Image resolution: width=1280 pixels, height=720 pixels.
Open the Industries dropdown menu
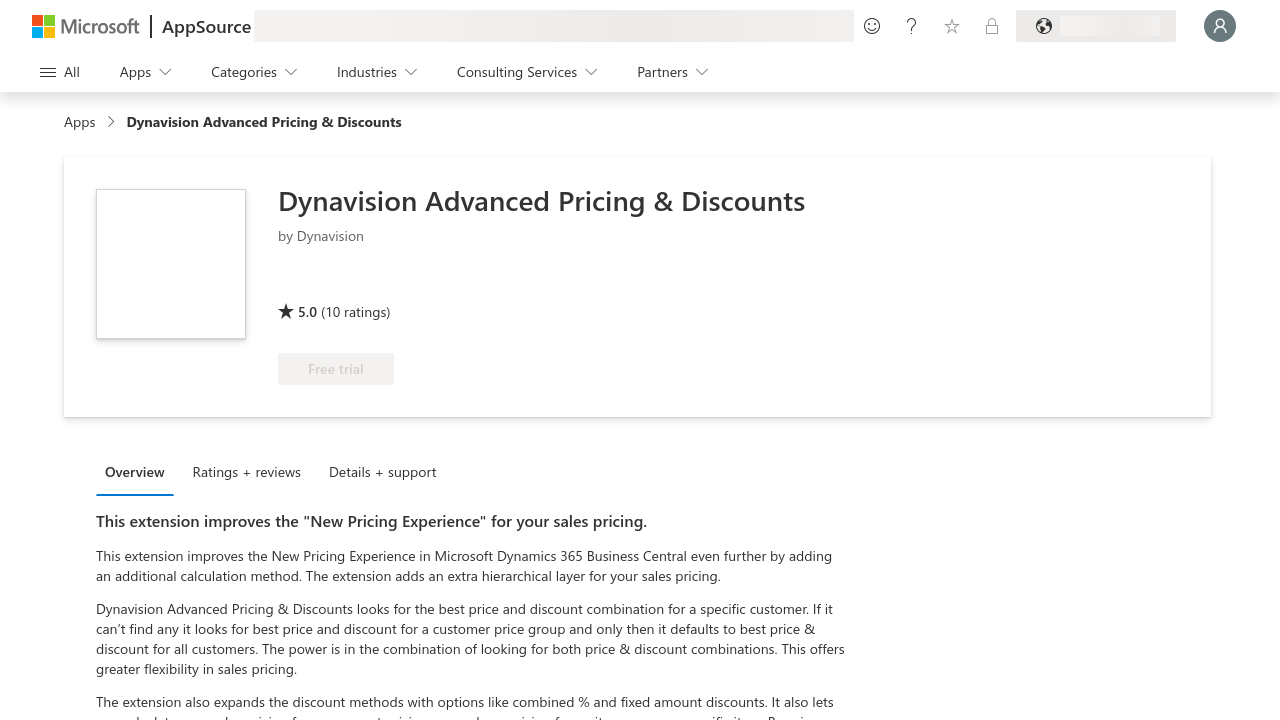[377, 72]
